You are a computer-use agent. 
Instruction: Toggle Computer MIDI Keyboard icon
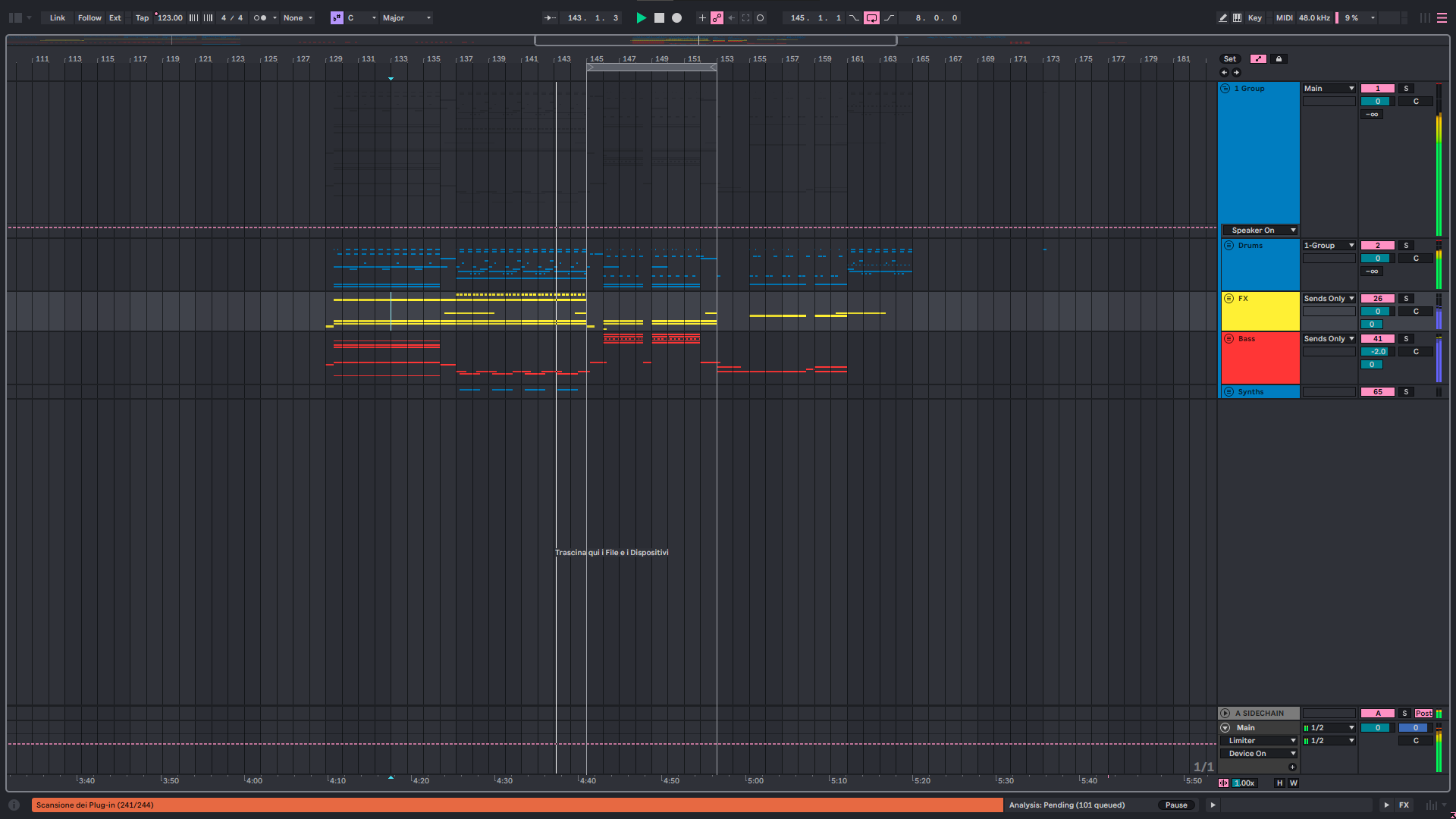tap(1238, 17)
